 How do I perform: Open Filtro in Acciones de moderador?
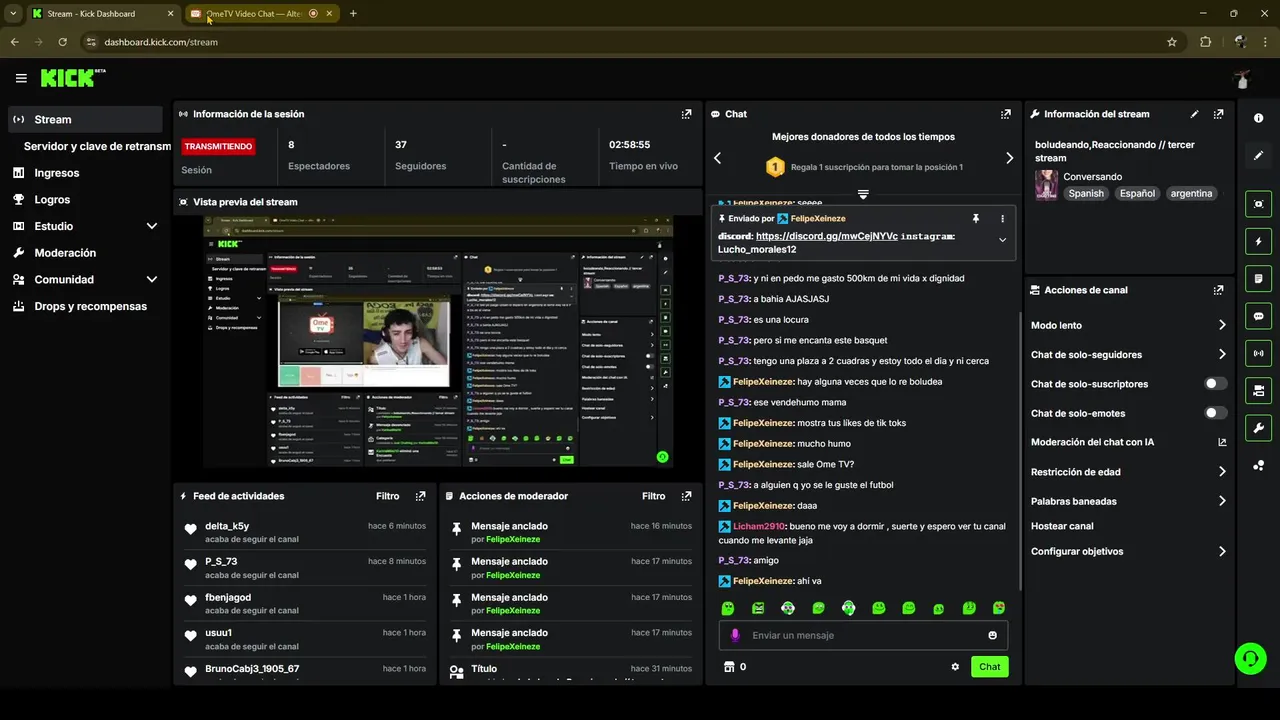654,496
